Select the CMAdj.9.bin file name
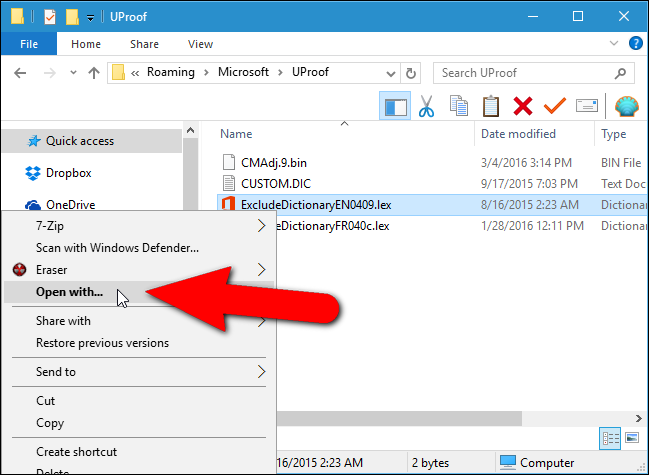The image size is (649, 475). pyautogui.click(x=274, y=163)
